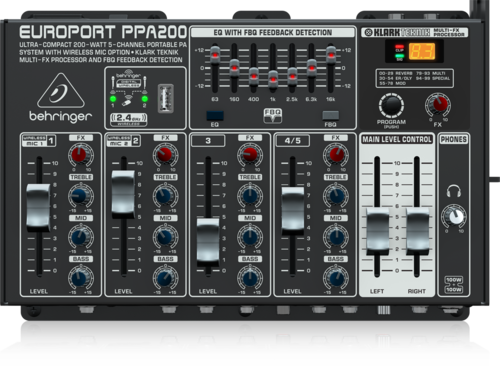
Task: Click the channel 1 BASS knob
Action: tap(80, 278)
